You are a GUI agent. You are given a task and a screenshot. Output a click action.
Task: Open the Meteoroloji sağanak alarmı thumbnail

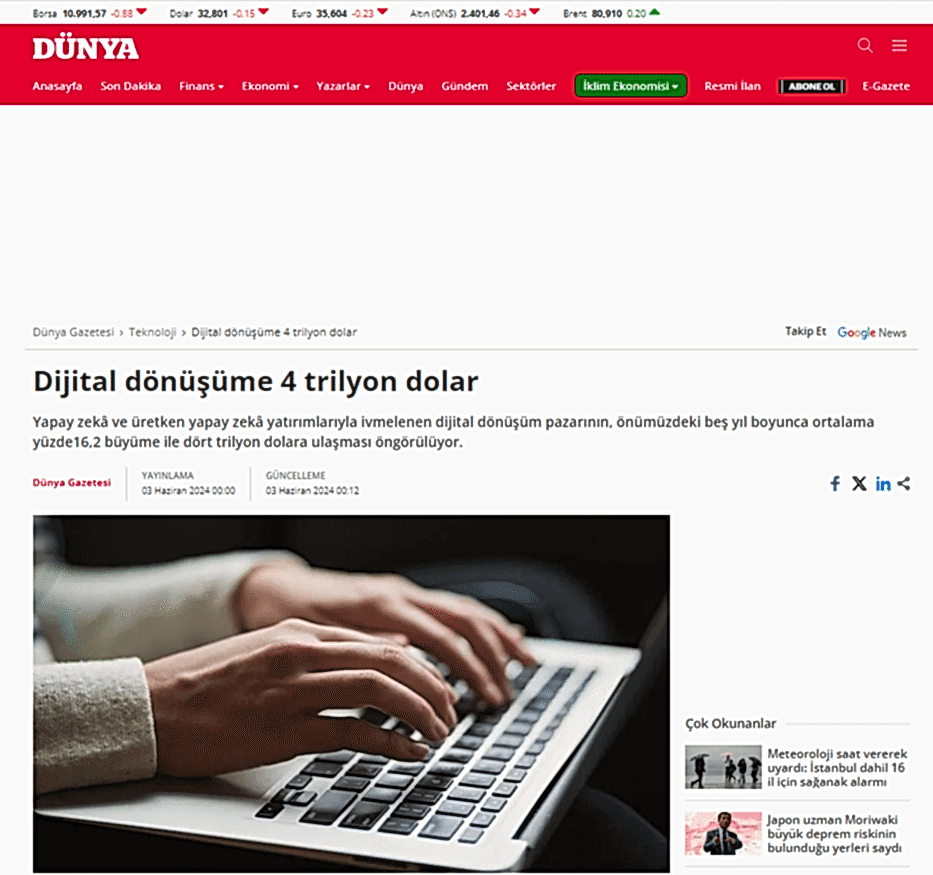tap(723, 767)
